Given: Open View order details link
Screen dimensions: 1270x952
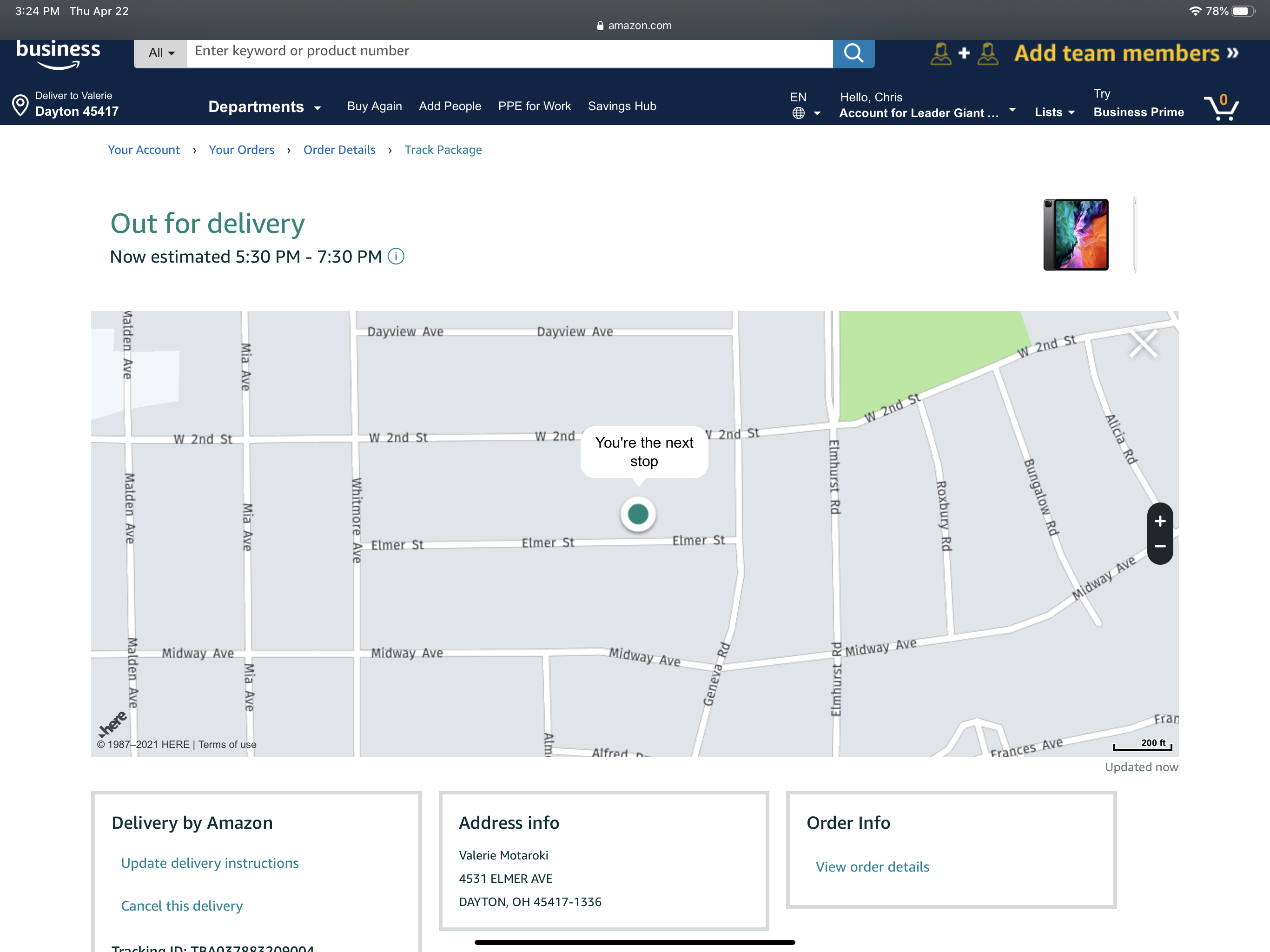Looking at the screenshot, I should pos(872,866).
